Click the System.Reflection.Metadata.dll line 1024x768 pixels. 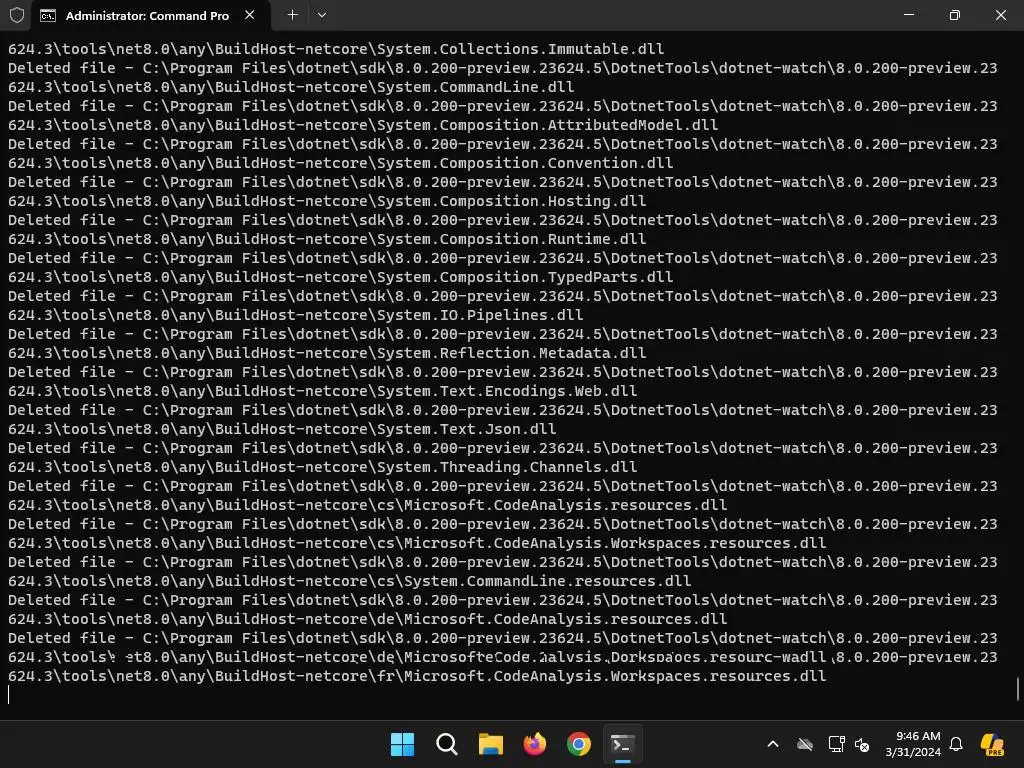[x=327, y=353]
